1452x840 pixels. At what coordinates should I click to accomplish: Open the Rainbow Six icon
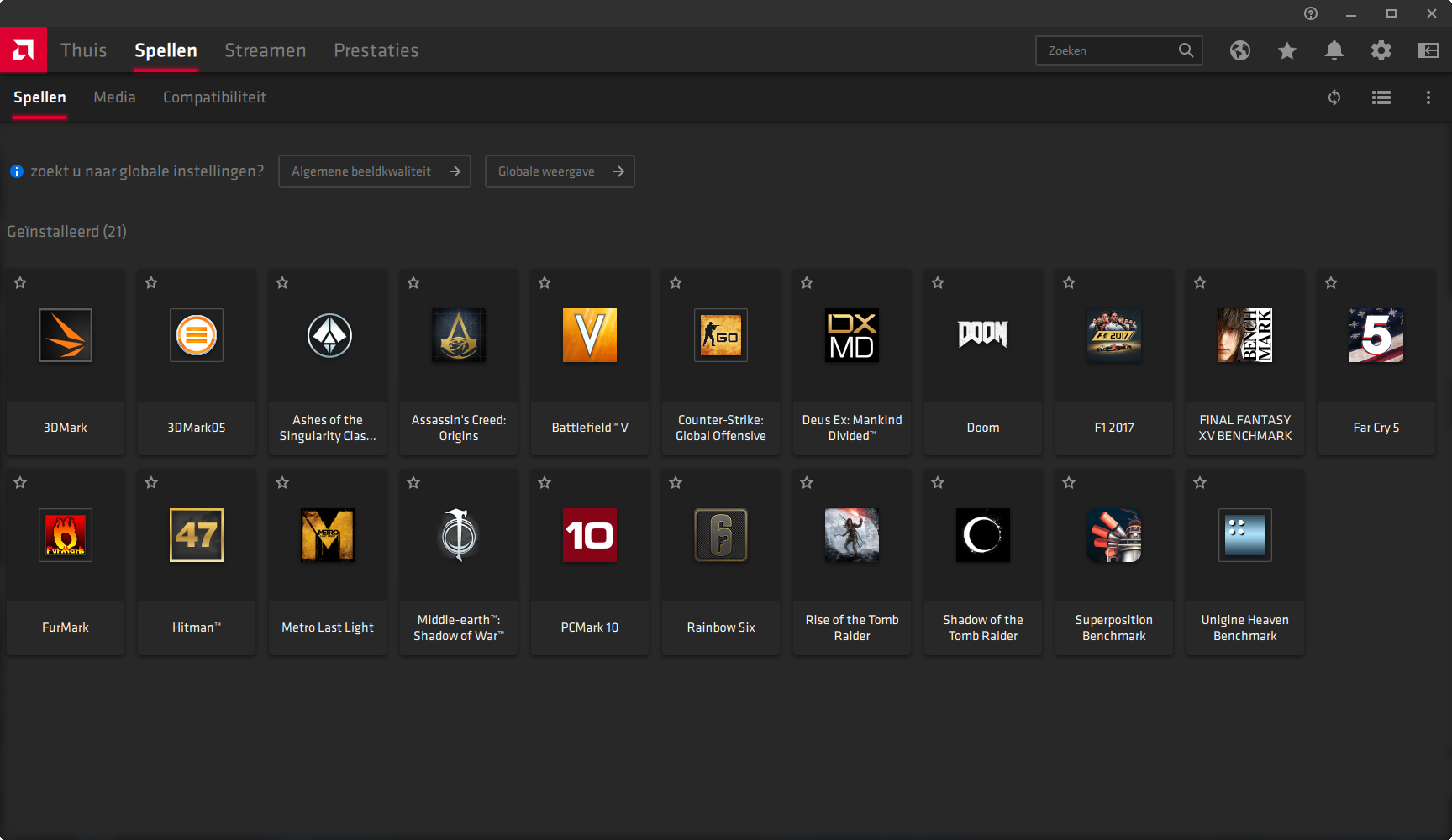point(721,535)
